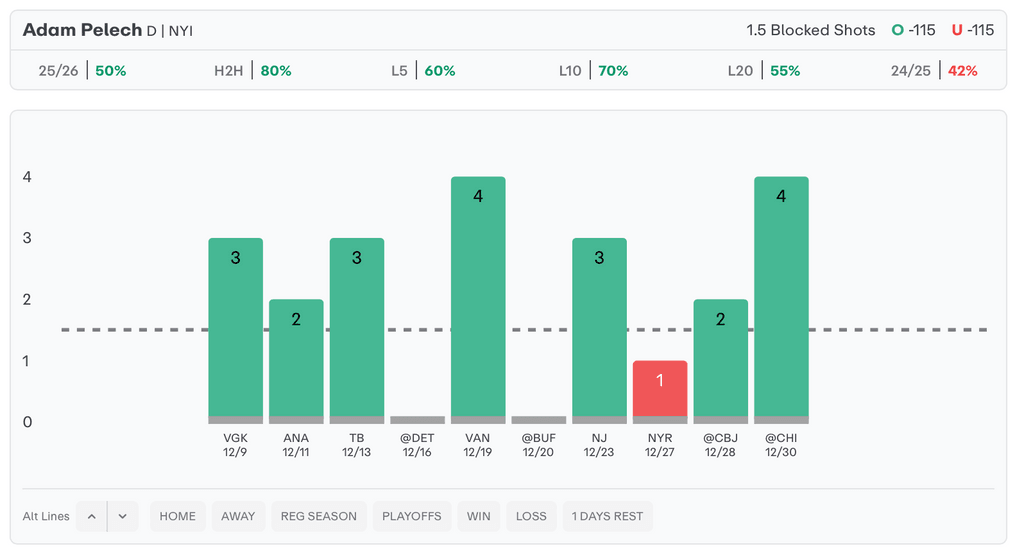Click the Alt Lines down arrow
1024x558 pixels.
tap(123, 516)
